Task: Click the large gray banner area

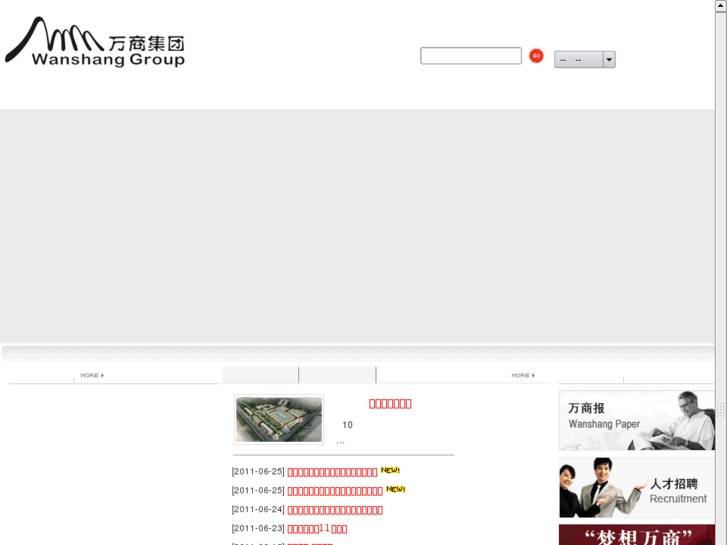Action: point(357,226)
